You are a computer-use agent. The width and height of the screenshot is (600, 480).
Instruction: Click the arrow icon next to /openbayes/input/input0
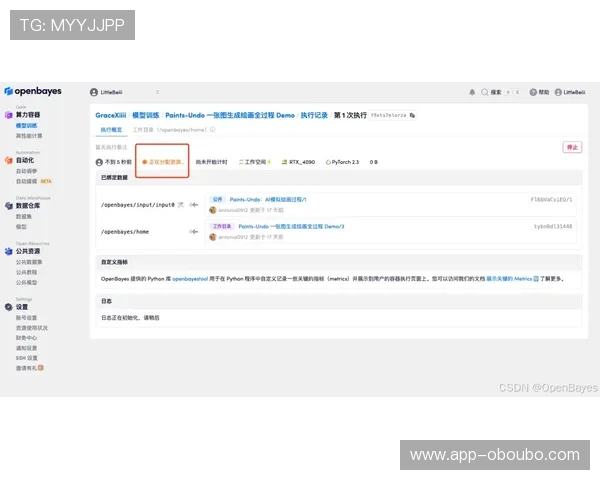click(194, 205)
